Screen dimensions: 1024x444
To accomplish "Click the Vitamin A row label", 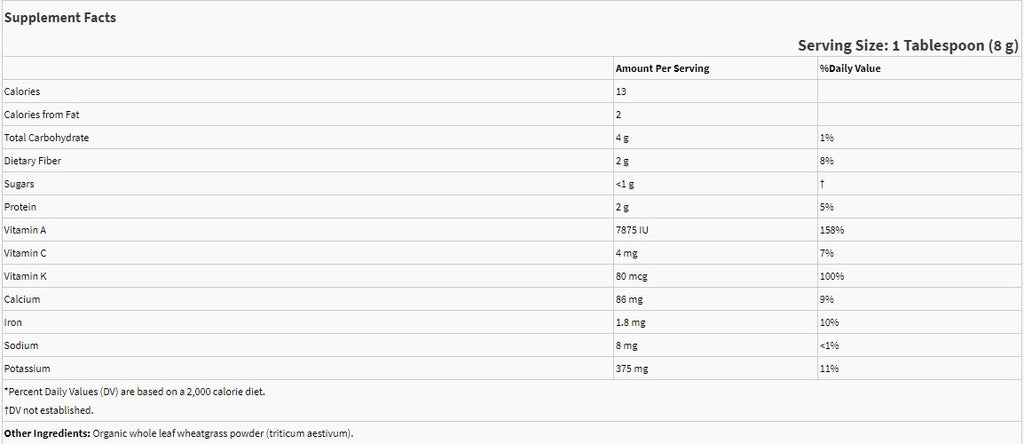I will point(27,230).
